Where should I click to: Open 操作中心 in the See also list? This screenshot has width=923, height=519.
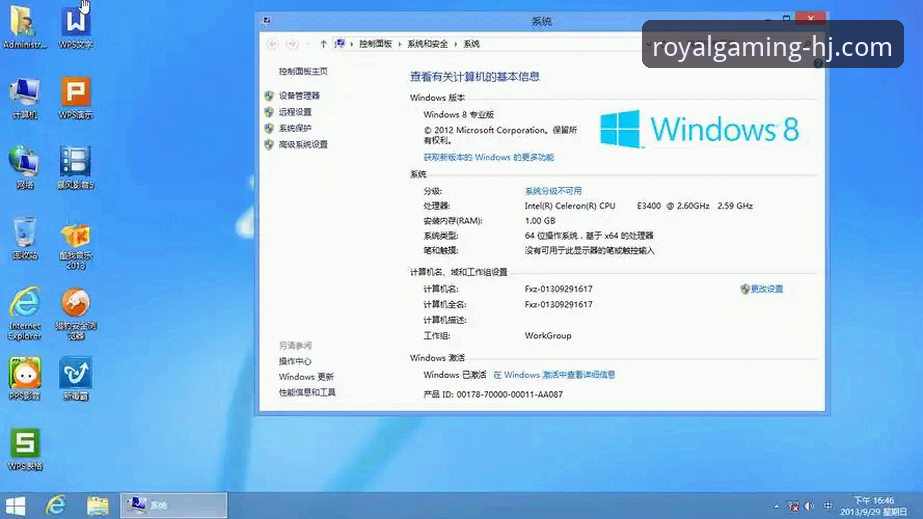[x=295, y=361]
